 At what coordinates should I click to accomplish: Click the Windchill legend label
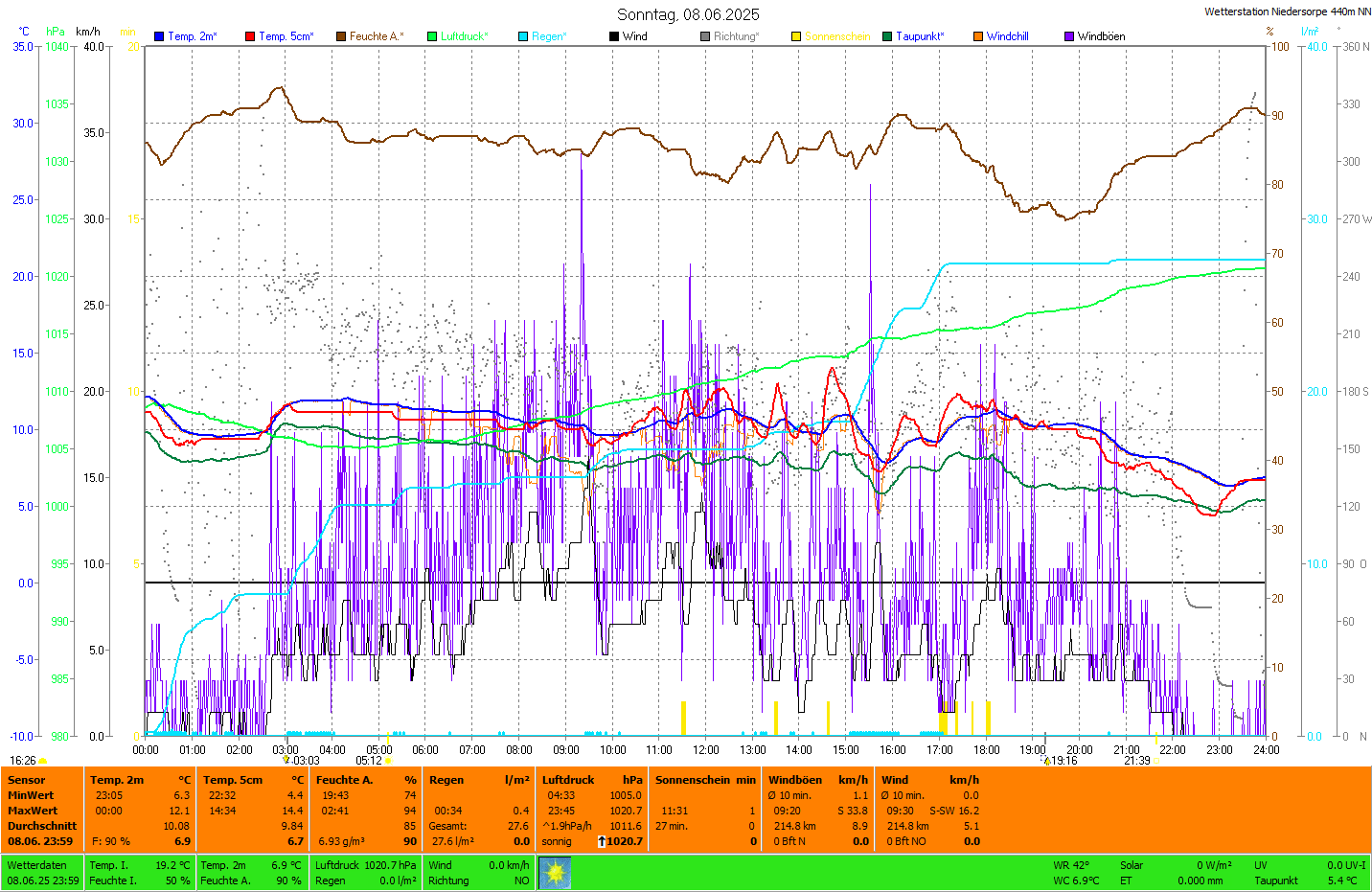point(1007,36)
